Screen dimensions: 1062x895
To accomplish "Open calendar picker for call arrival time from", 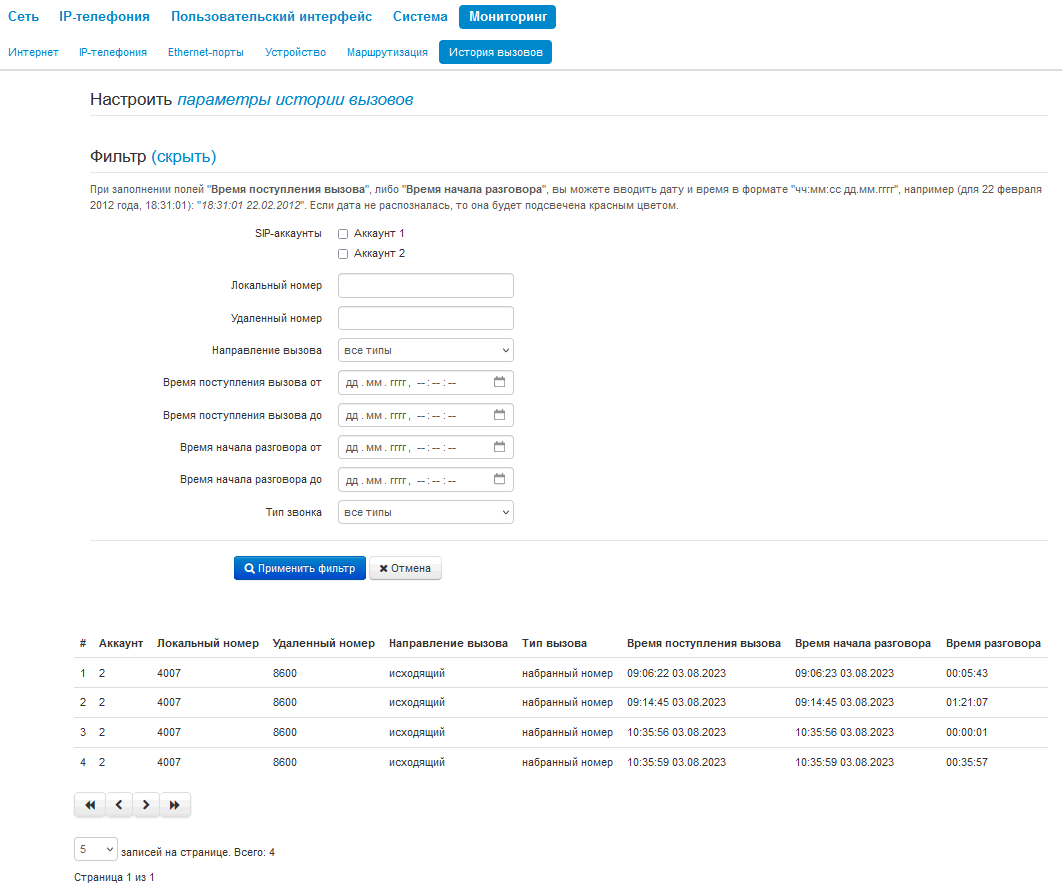I will pyautogui.click(x=499, y=382).
